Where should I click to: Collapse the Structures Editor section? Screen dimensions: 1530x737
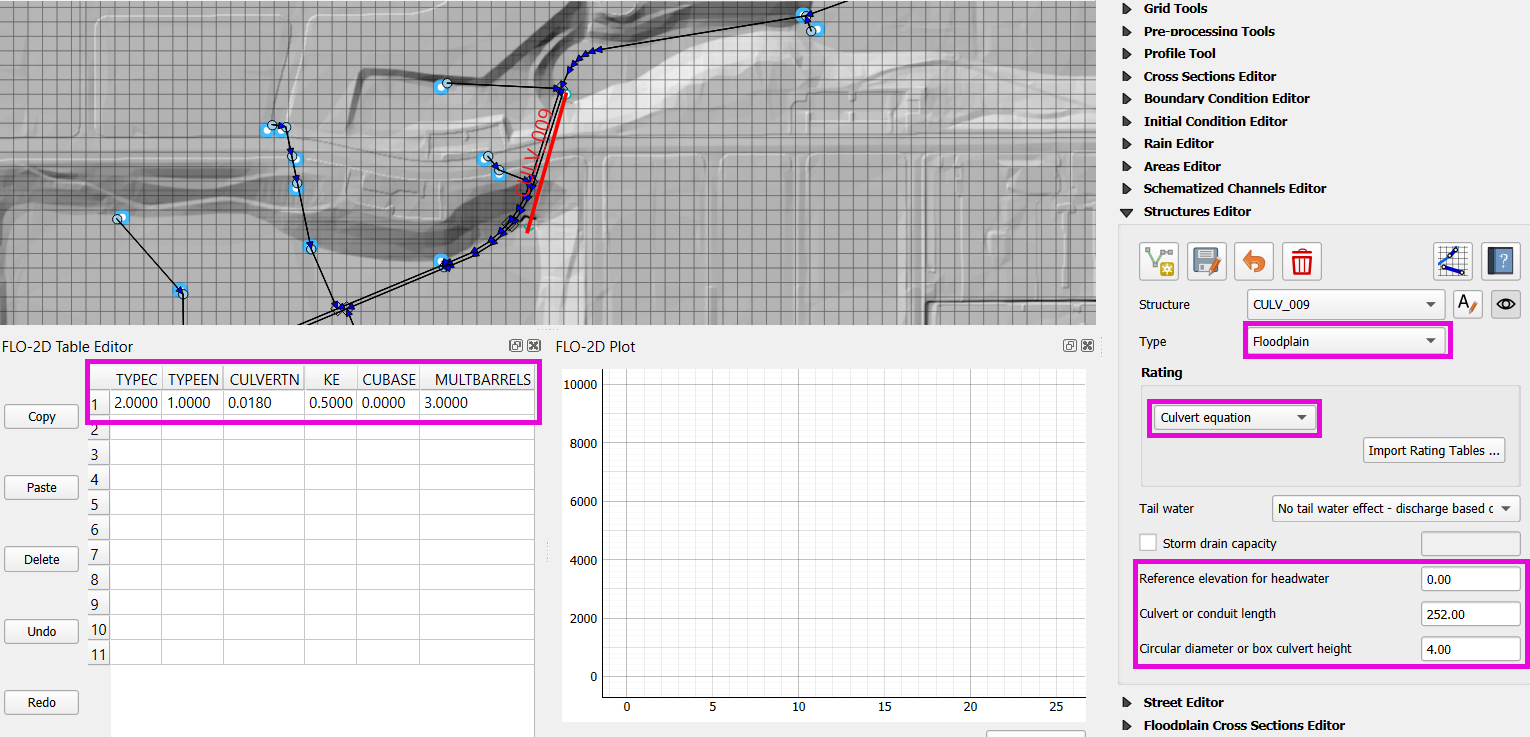point(1128,212)
